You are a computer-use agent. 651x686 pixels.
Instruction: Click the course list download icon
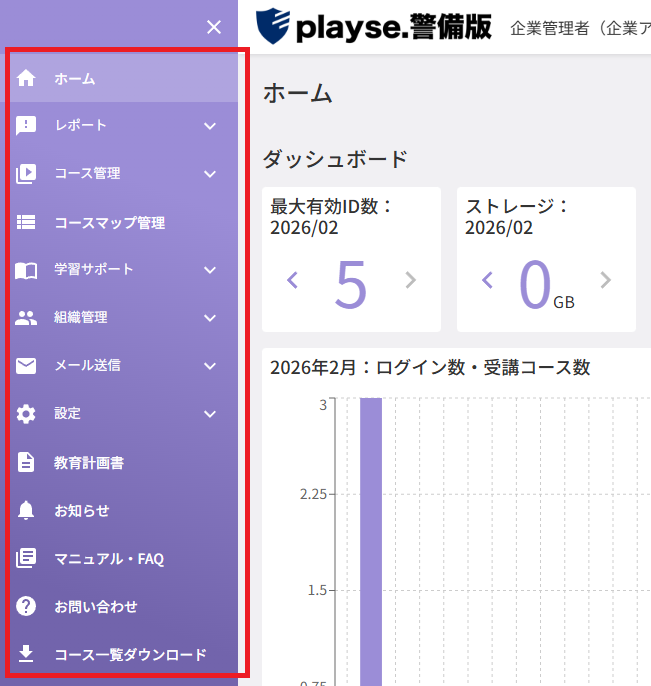[26, 654]
